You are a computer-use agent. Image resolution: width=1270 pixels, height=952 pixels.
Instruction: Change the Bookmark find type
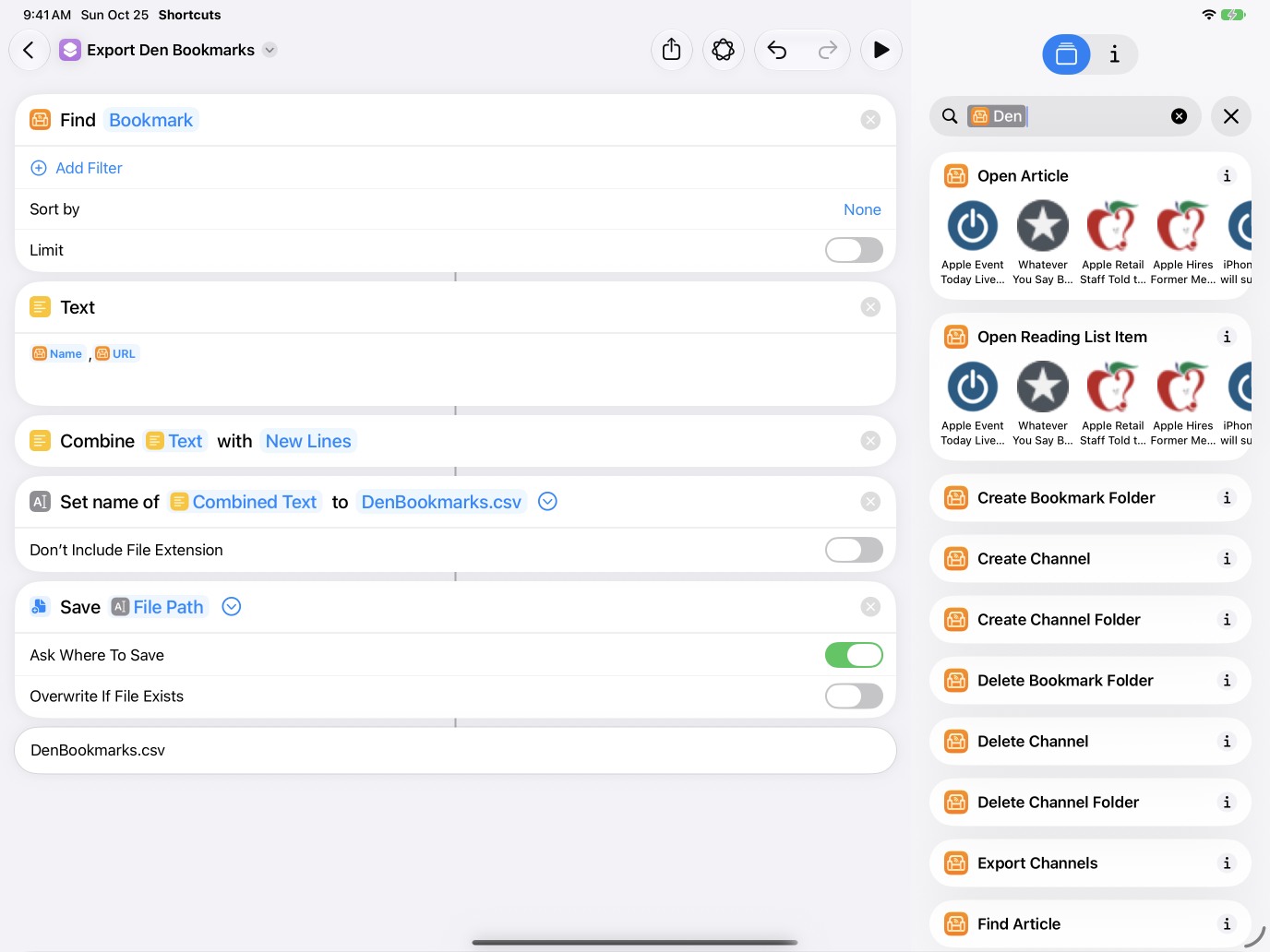pyautogui.click(x=150, y=120)
